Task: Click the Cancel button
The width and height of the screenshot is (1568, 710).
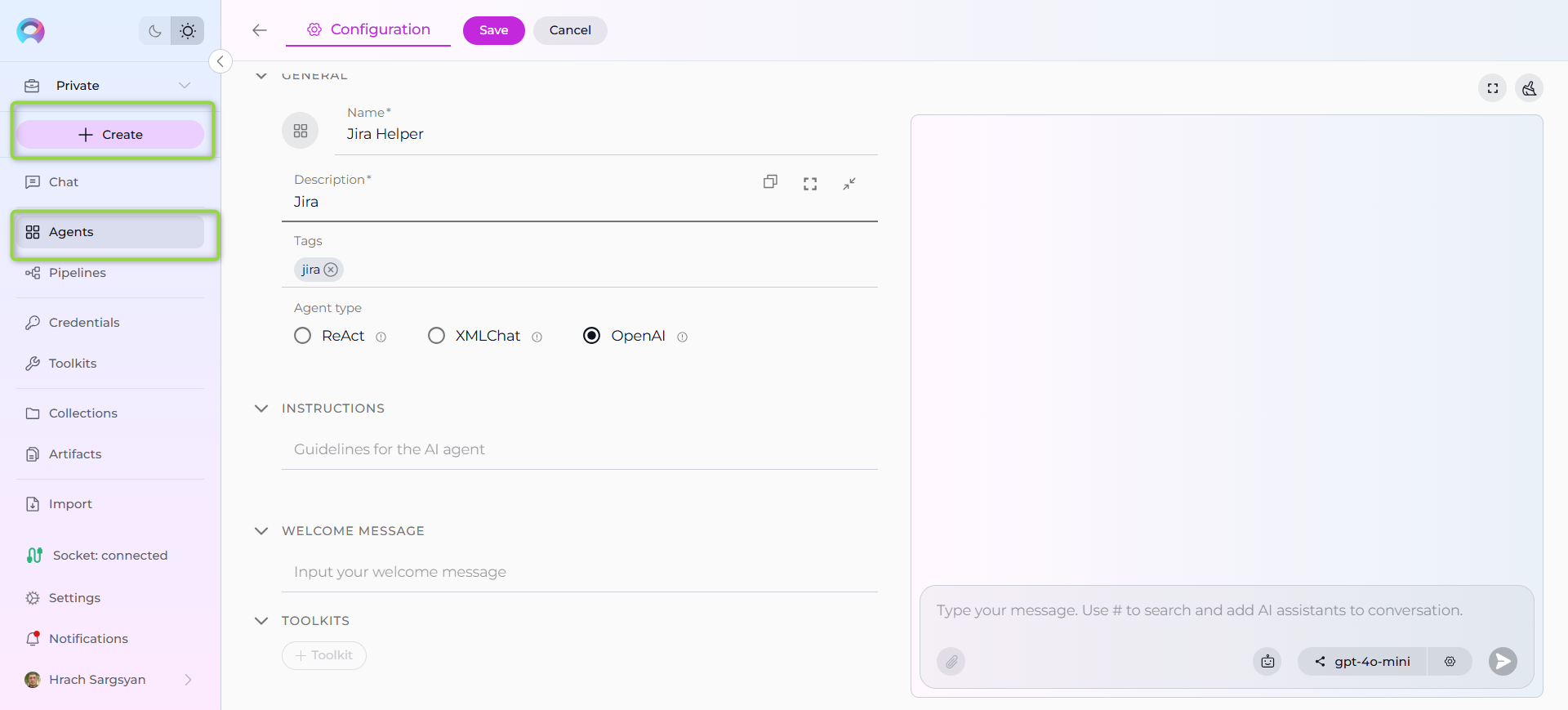Action: (x=570, y=30)
